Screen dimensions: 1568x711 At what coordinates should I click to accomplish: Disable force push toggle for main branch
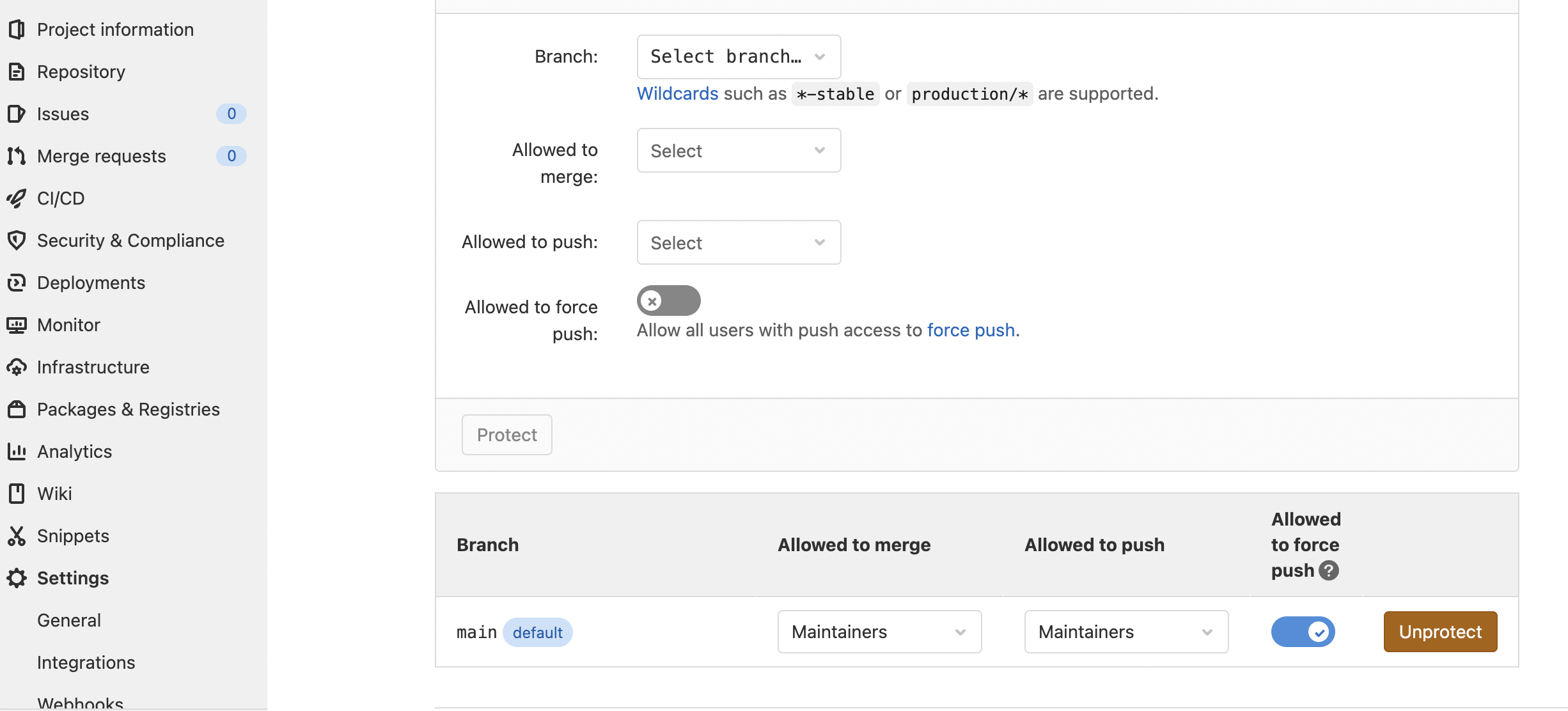pos(1303,632)
